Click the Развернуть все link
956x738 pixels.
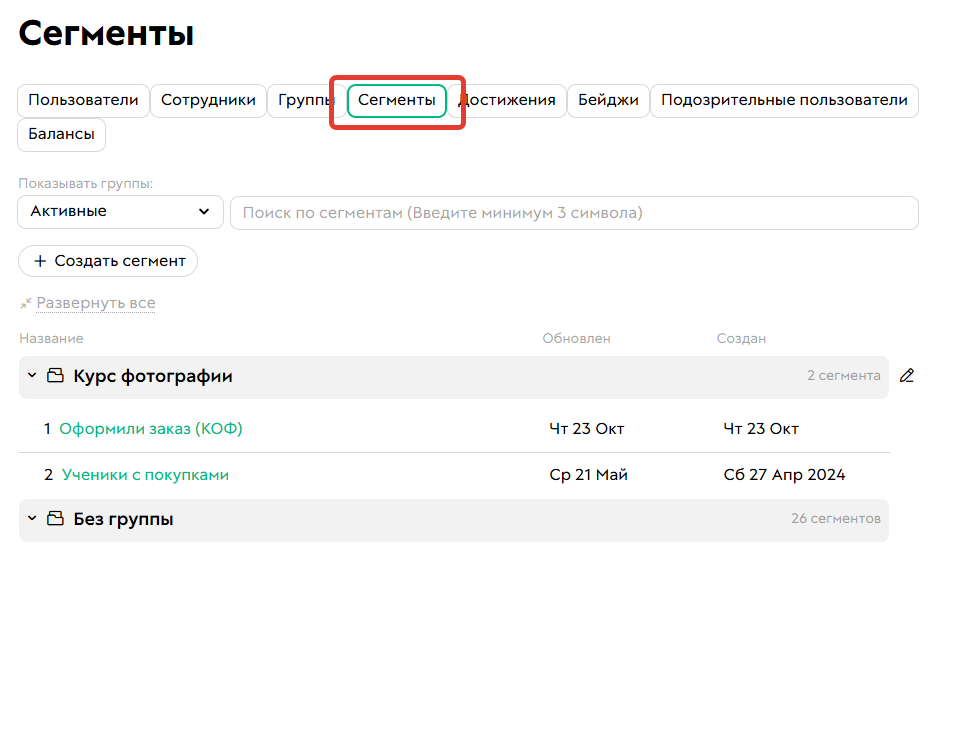(95, 302)
